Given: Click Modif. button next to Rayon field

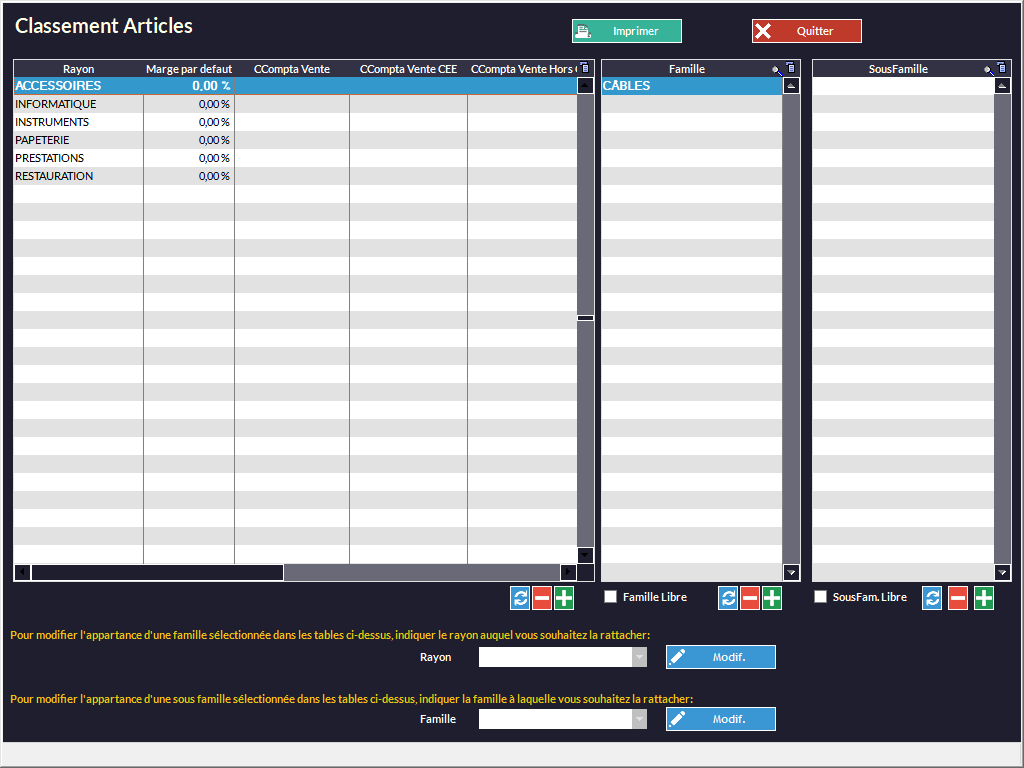Looking at the screenshot, I should [721, 657].
